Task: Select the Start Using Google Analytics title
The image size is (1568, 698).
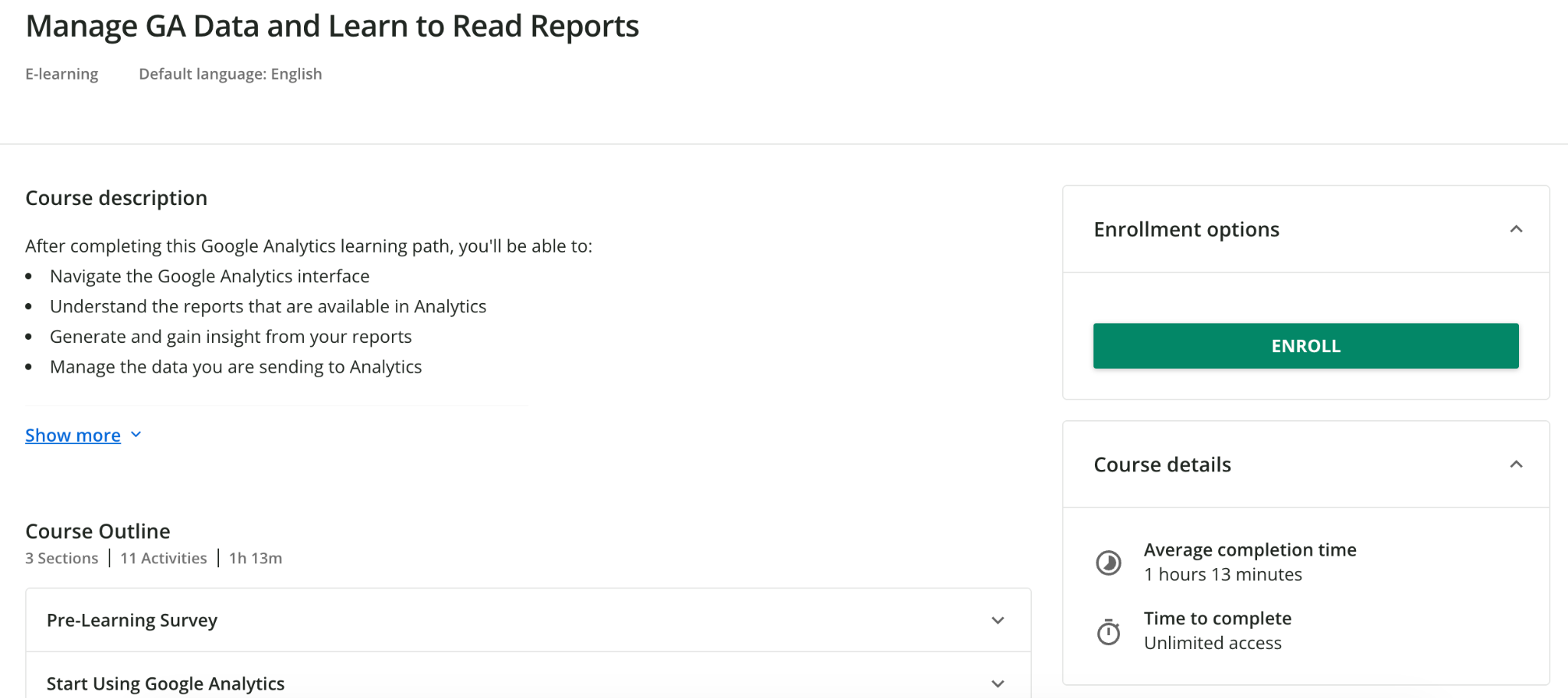Action: point(165,683)
